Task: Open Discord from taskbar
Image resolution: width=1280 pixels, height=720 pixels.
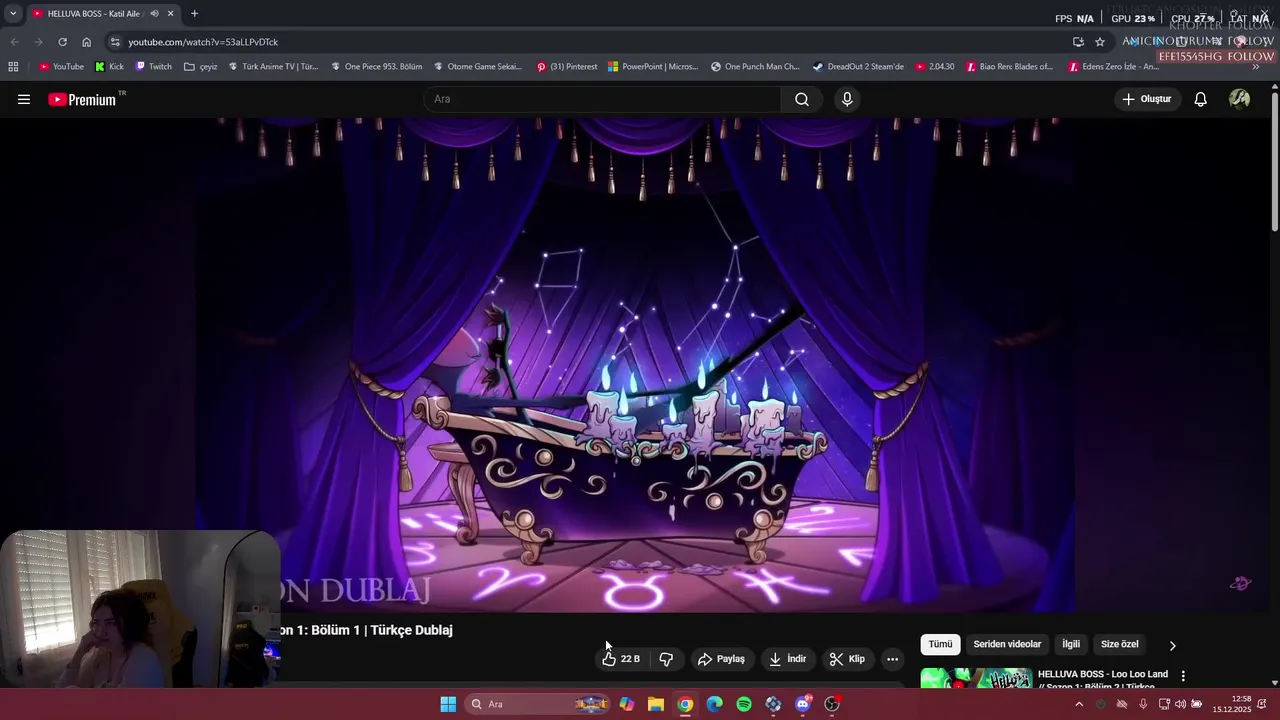Action: pos(803,705)
